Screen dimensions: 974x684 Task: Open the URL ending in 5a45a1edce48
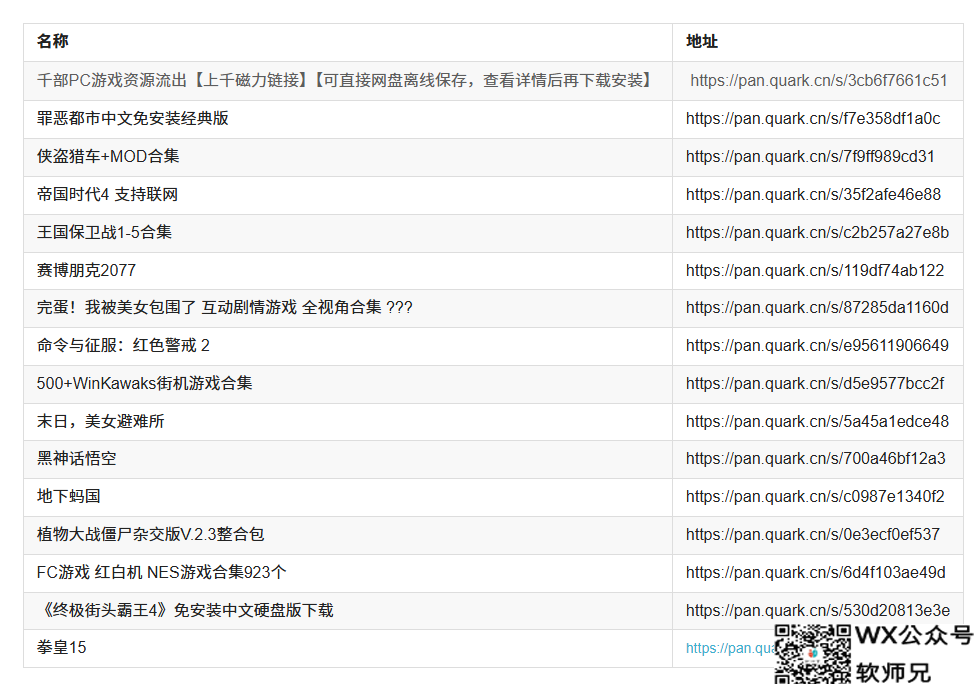(817, 422)
